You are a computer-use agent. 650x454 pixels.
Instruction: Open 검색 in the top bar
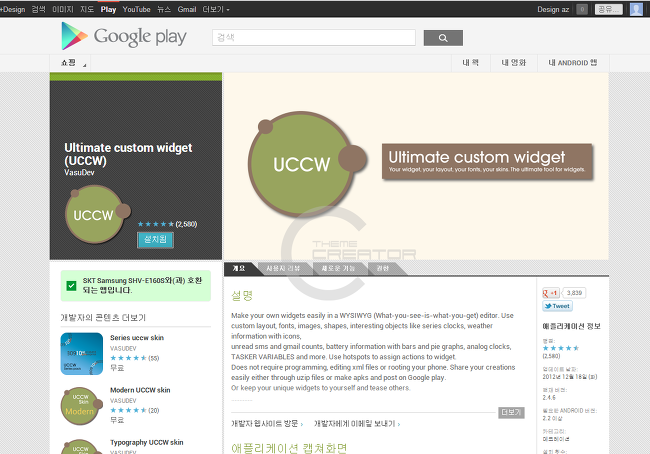39,9
